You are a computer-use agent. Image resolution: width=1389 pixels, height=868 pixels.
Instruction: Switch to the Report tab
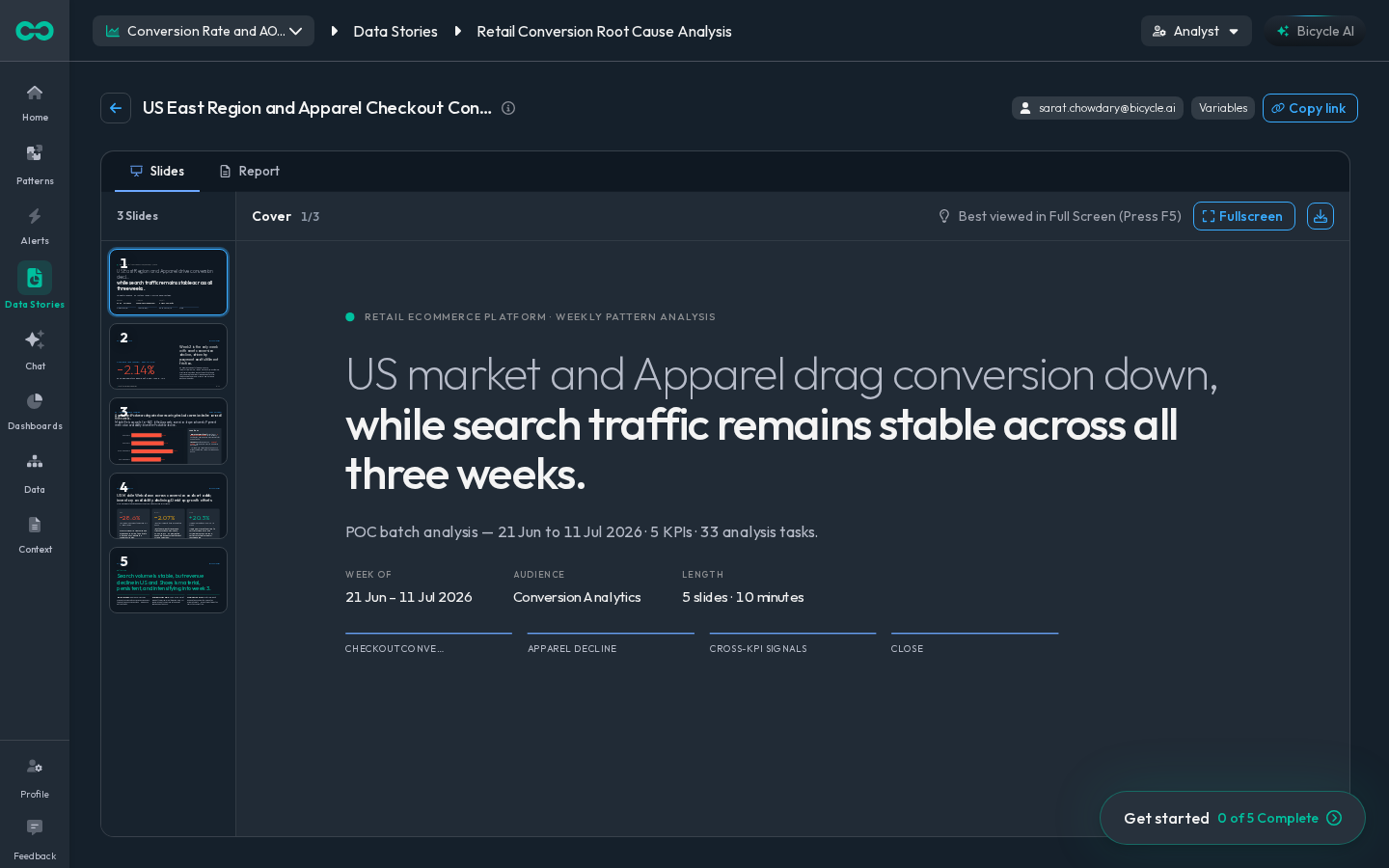250,171
